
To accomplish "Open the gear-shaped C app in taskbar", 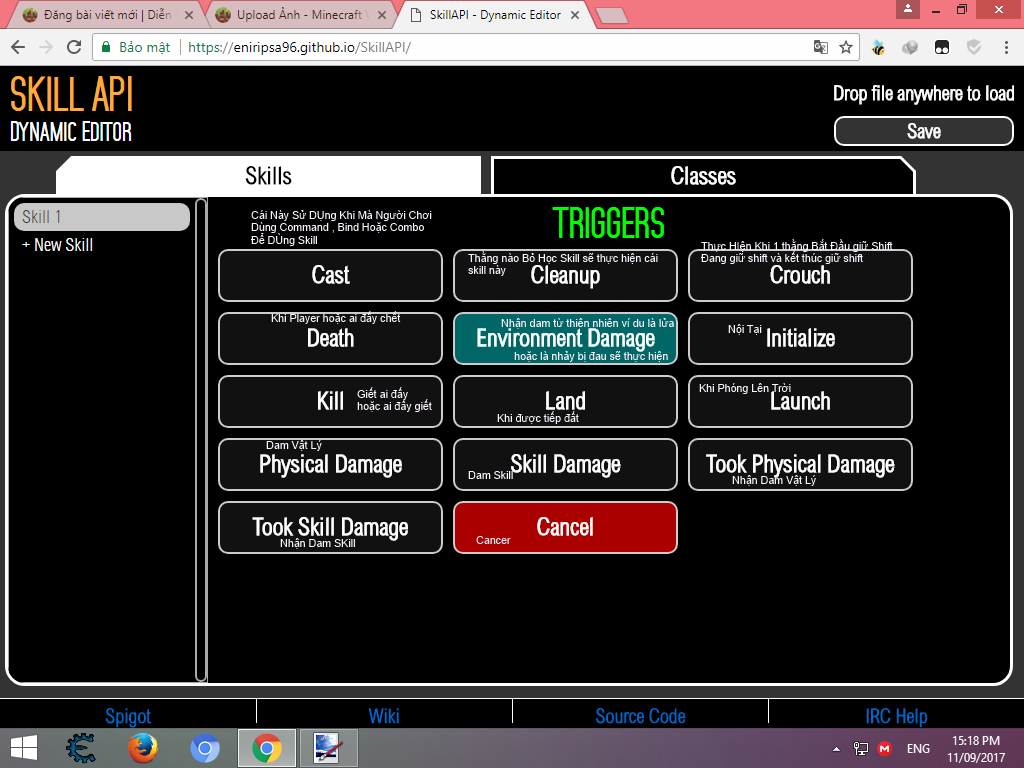I will 81,748.
